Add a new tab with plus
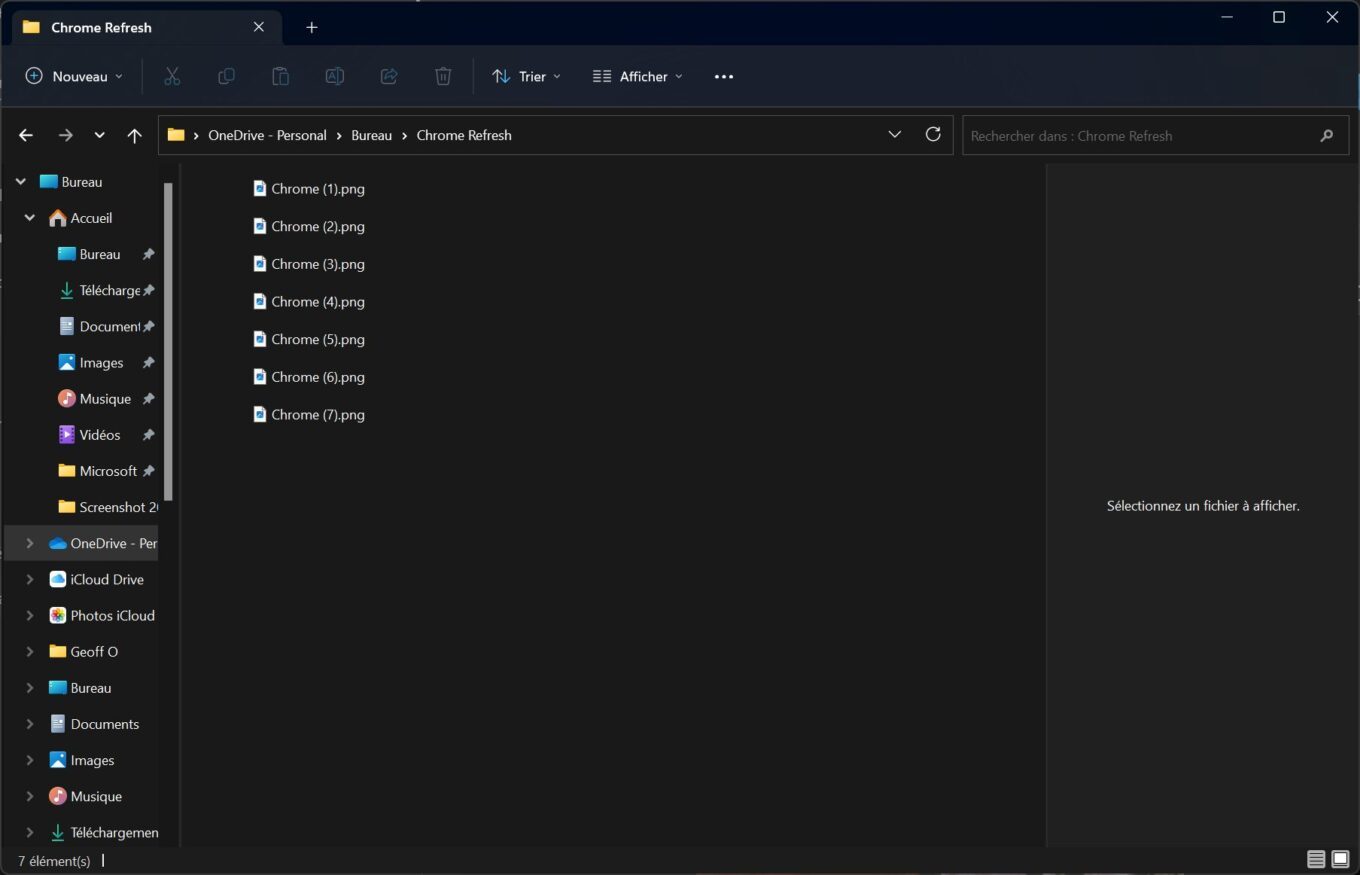This screenshot has height=875, width=1360. tap(311, 27)
